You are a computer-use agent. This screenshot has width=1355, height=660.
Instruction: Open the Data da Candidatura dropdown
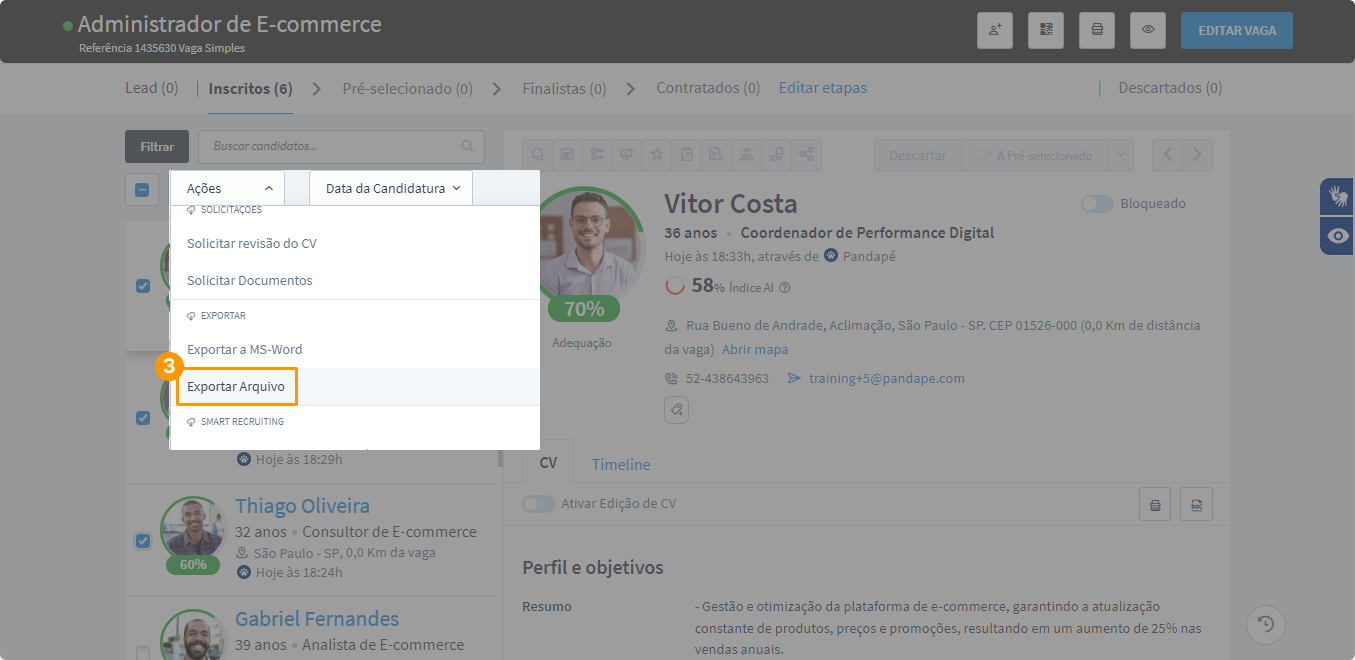[391, 188]
